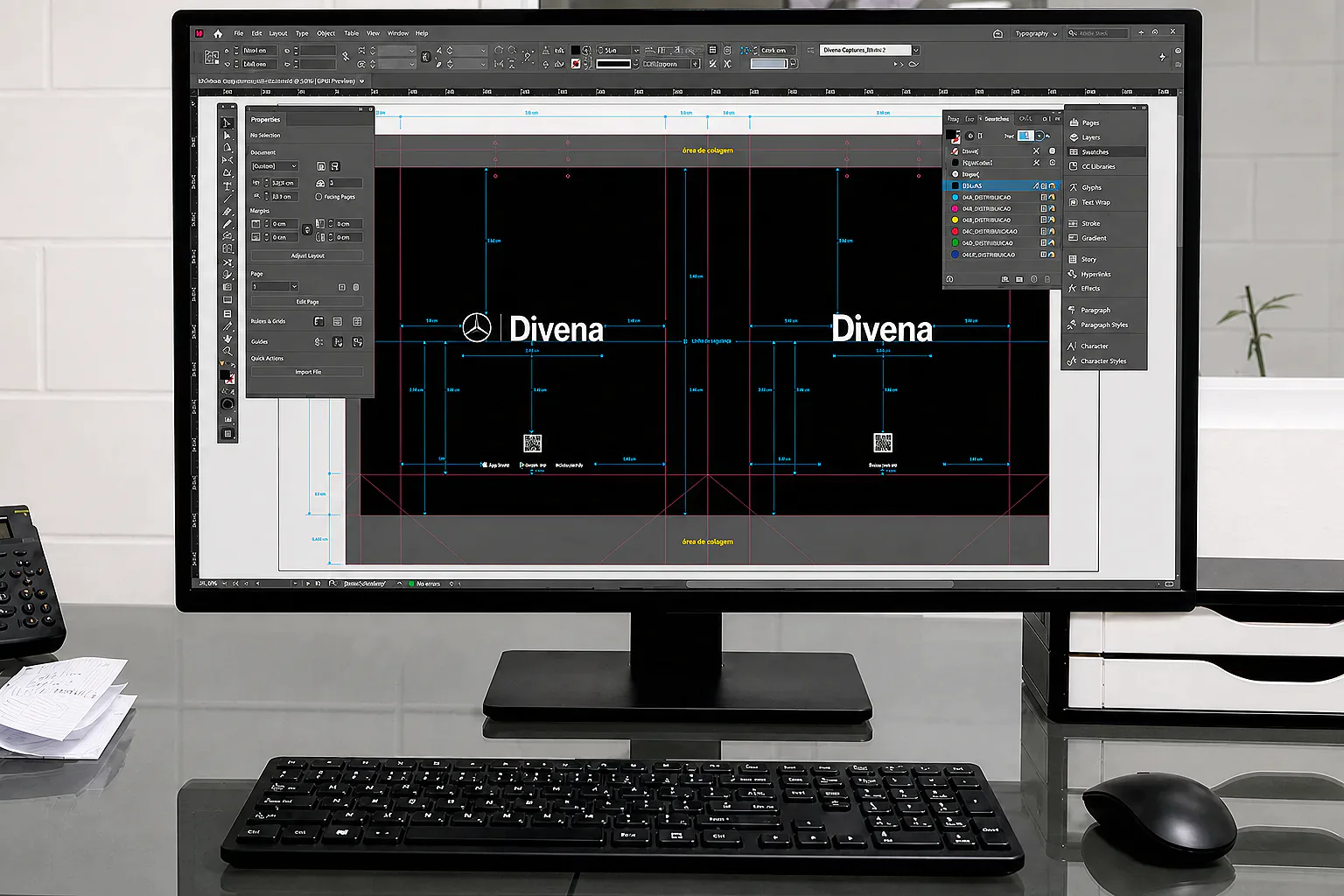Select the cyan 04A_DISTRIBUICAO swatch
1344x896 pixels.
tap(1004, 198)
